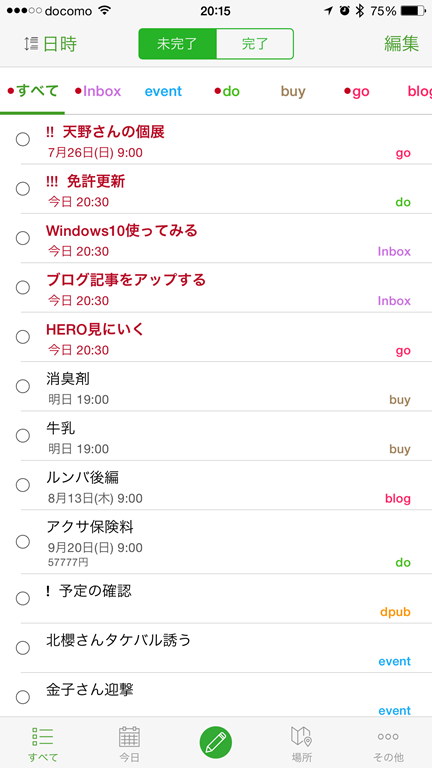The width and height of the screenshot is (432, 768).
Task: Tap the green pencil compose icon
Action: [216, 743]
